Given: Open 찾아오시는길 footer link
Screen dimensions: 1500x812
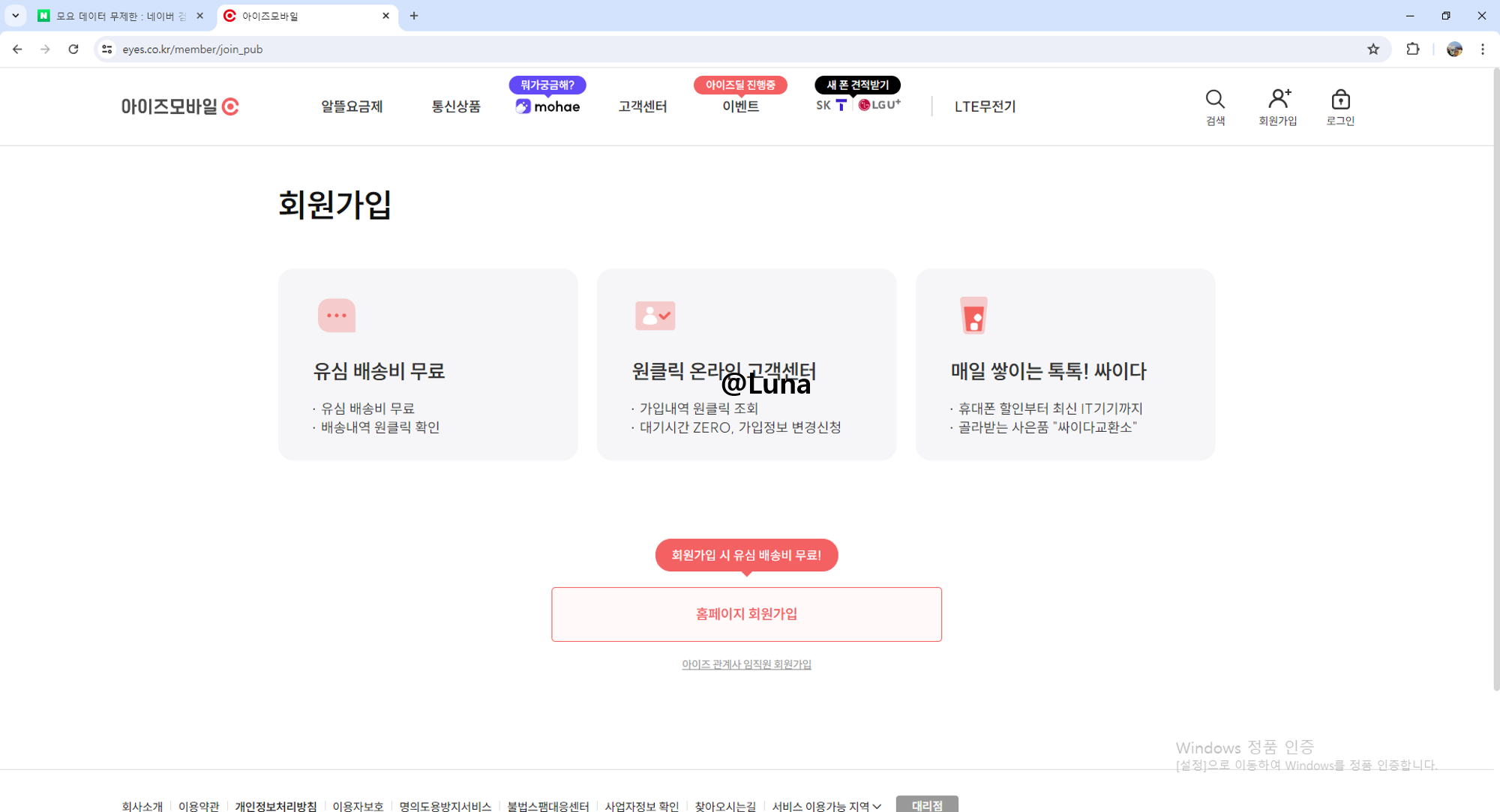Looking at the screenshot, I should (724, 806).
